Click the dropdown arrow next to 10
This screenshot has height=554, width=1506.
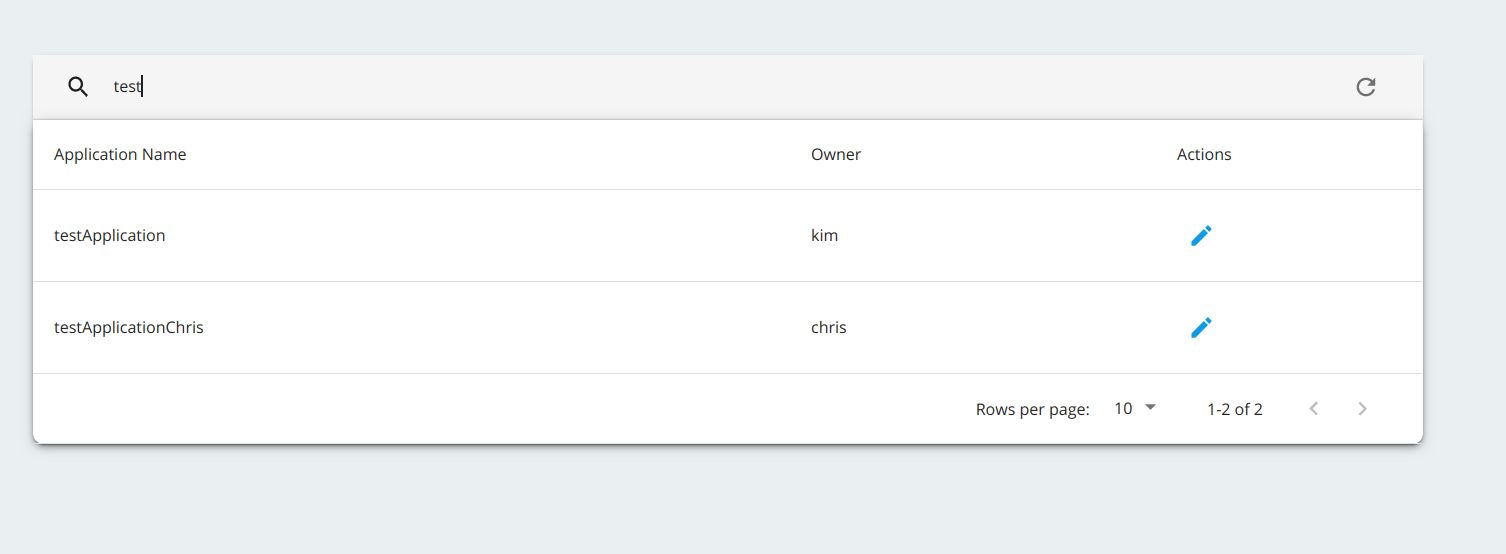(1150, 407)
